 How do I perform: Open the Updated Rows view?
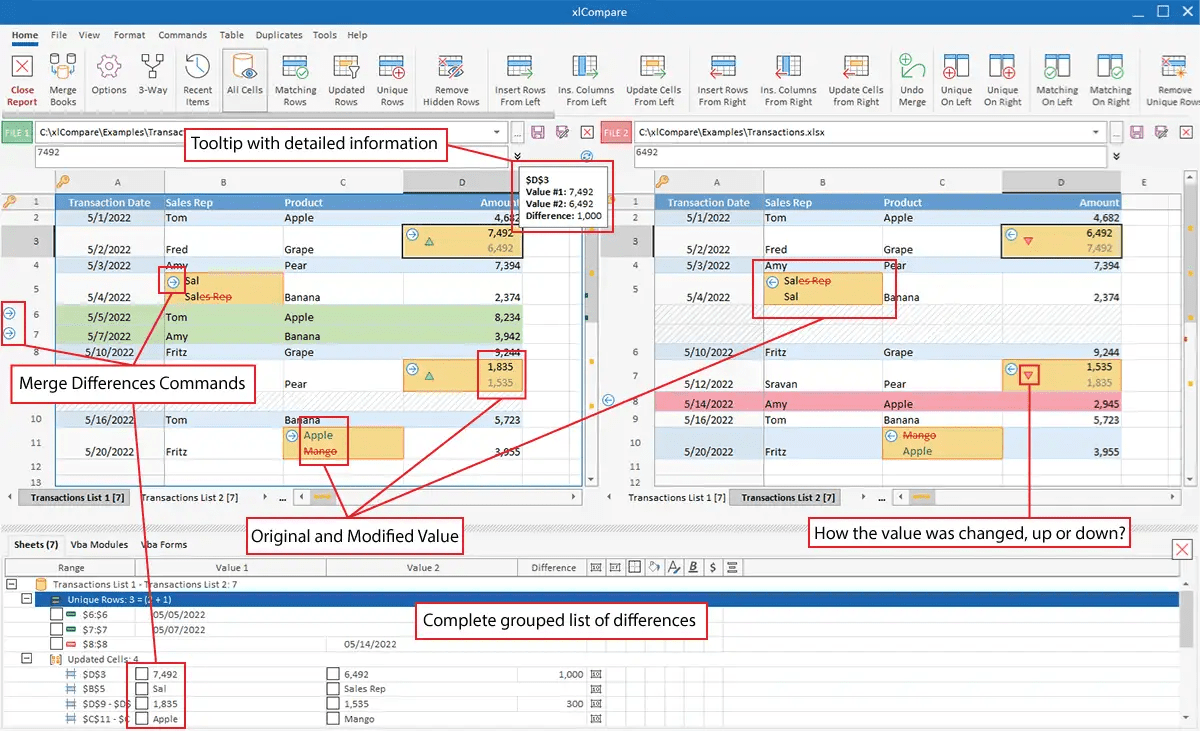346,78
